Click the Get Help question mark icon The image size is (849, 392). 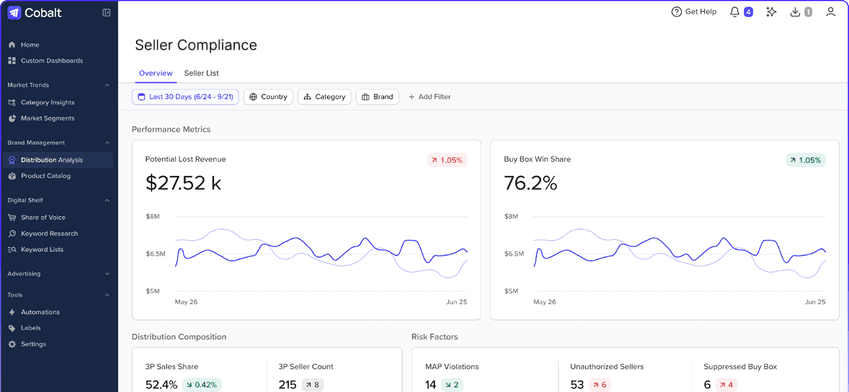pyautogui.click(x=676, y=12)
